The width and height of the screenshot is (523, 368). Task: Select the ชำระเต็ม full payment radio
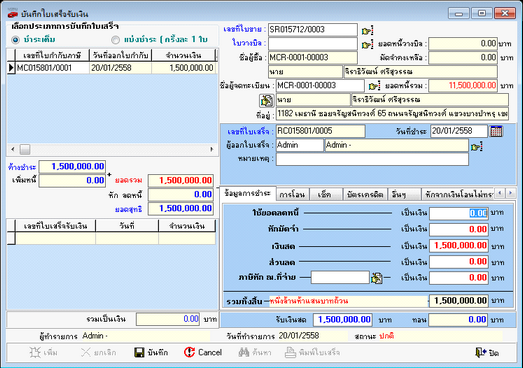pos(15,40)
